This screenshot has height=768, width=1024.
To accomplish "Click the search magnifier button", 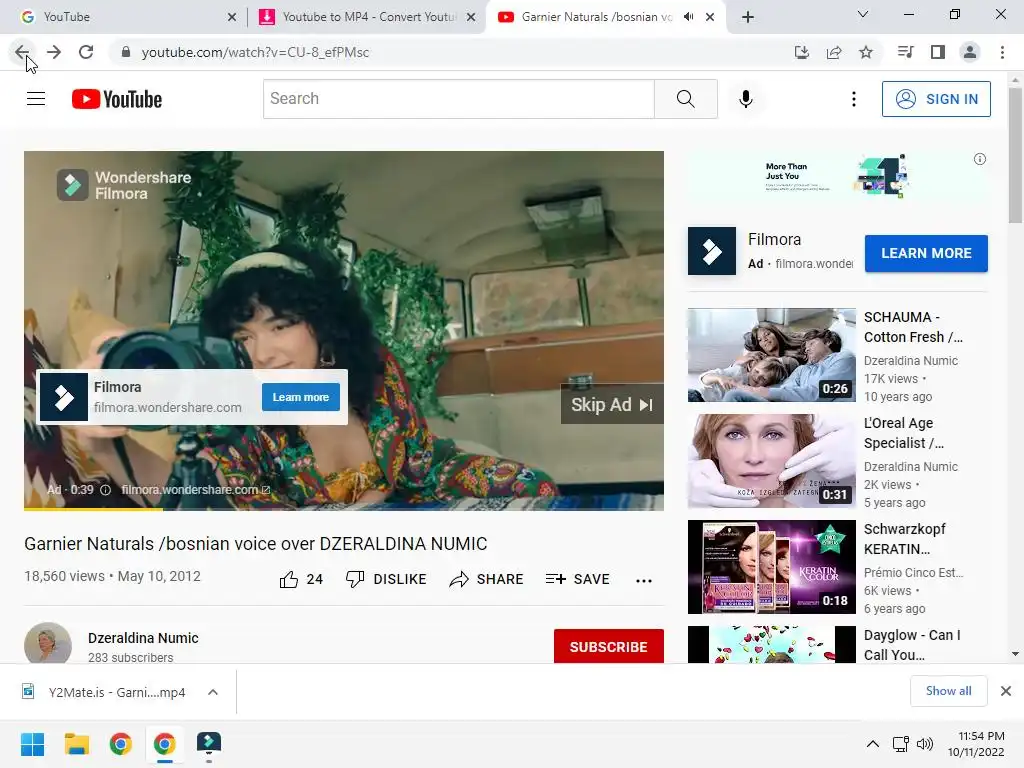I will coord(686,99).
